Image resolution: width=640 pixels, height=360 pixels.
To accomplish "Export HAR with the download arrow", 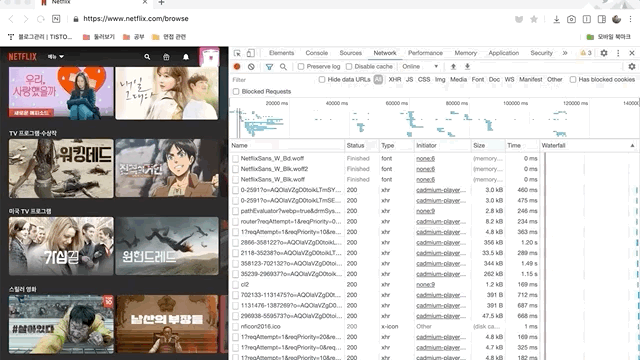I will click(467, 67).
